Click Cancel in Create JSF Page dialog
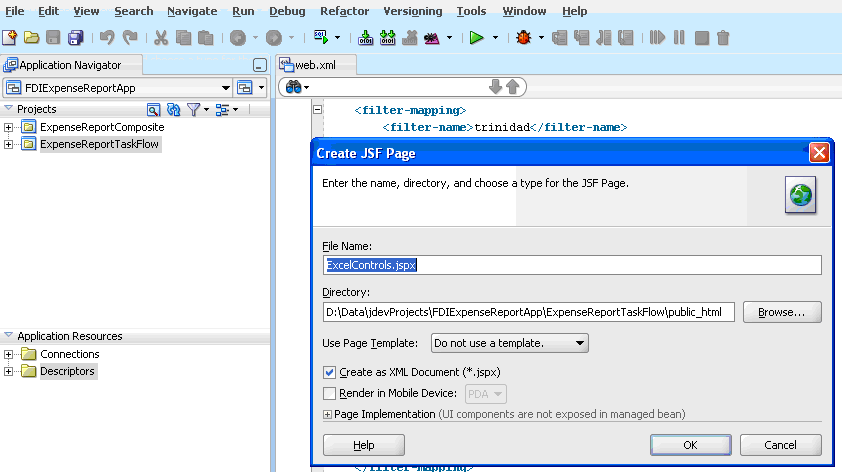 pyautogui.click(x=781, y=445)
